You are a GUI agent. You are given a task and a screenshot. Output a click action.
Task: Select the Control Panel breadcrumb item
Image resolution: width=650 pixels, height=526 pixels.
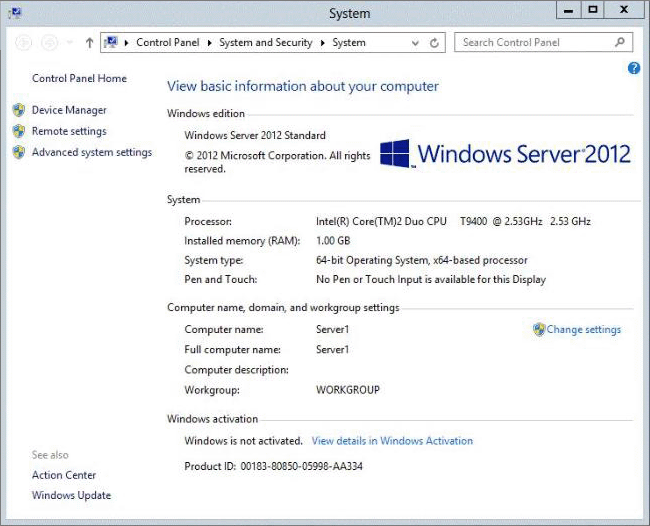(x=168, y=43)
